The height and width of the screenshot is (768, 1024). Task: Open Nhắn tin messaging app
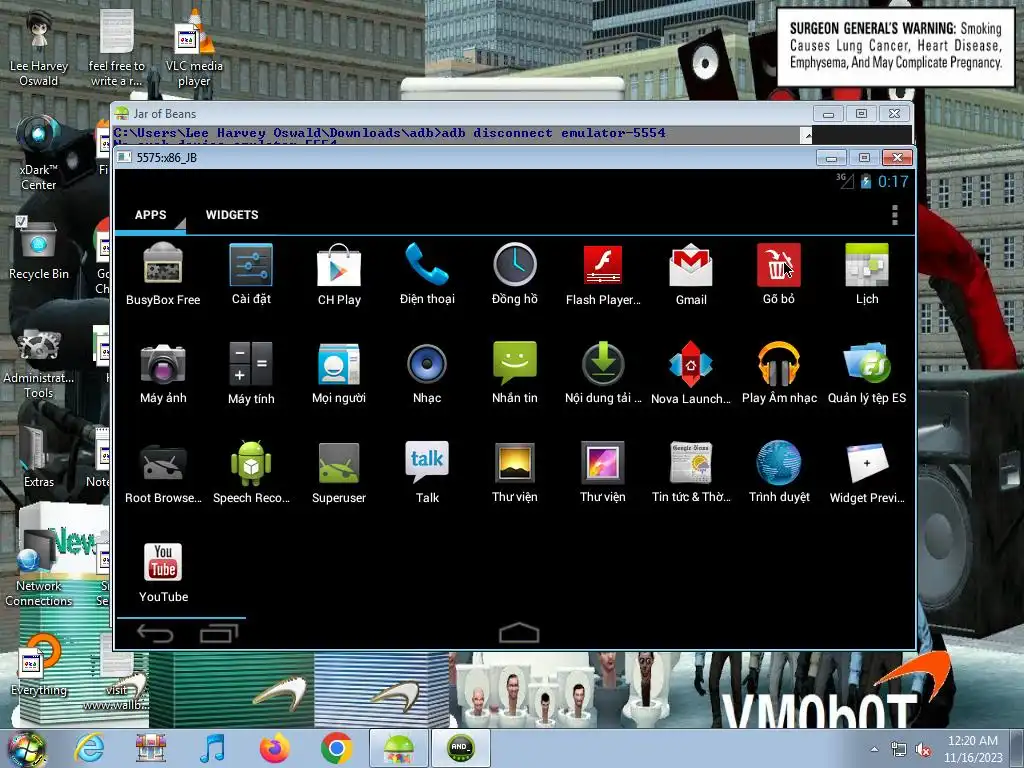click(515, 374)
